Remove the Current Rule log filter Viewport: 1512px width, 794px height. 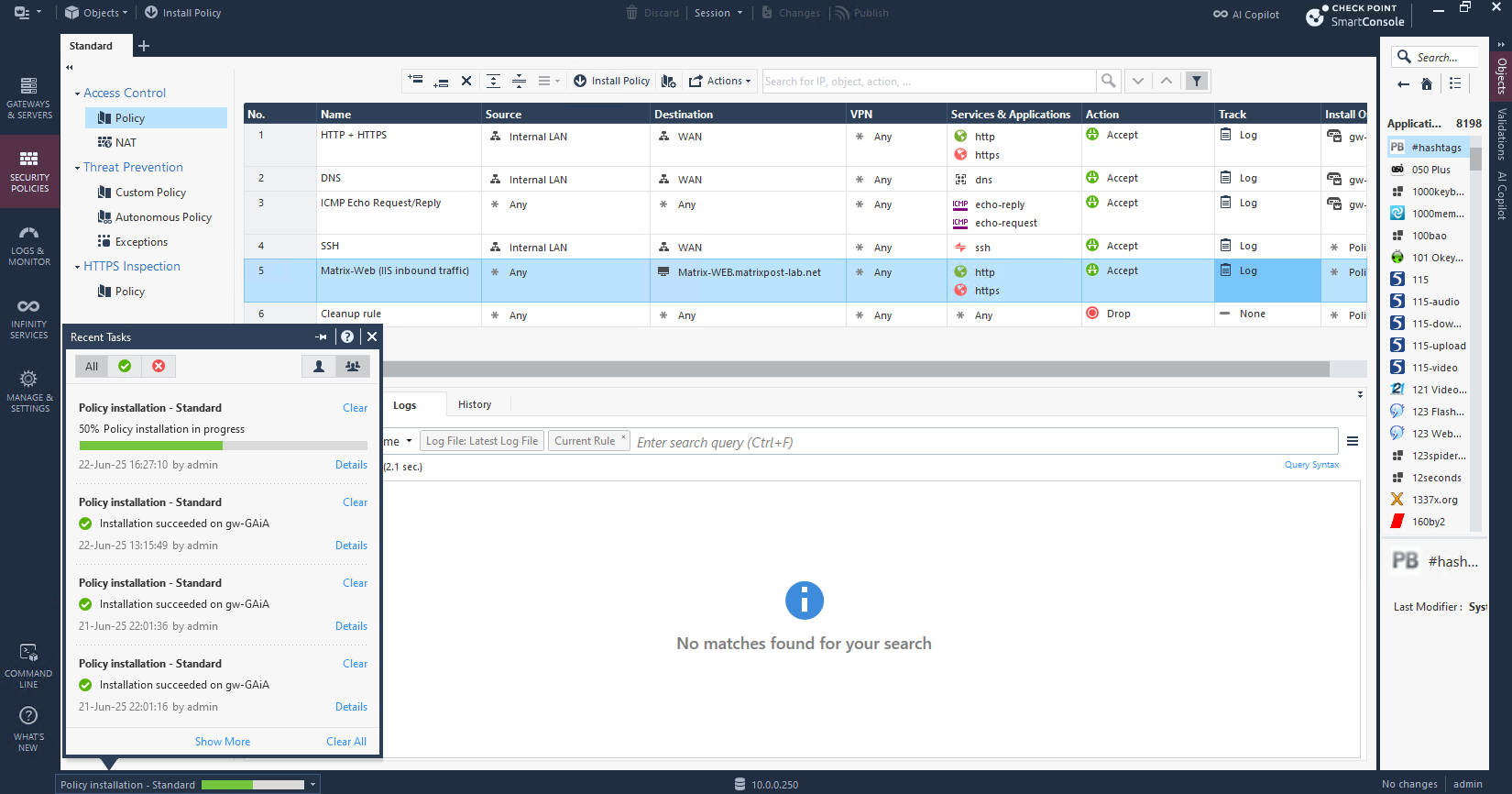click(x=624, y=437)
